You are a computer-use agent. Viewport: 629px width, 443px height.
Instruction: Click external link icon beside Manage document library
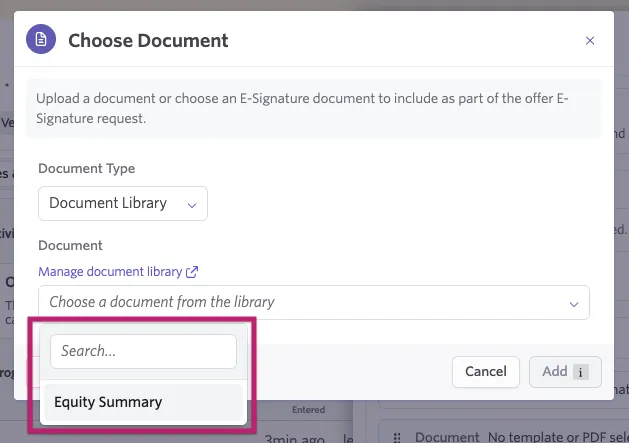coord(192,272)
